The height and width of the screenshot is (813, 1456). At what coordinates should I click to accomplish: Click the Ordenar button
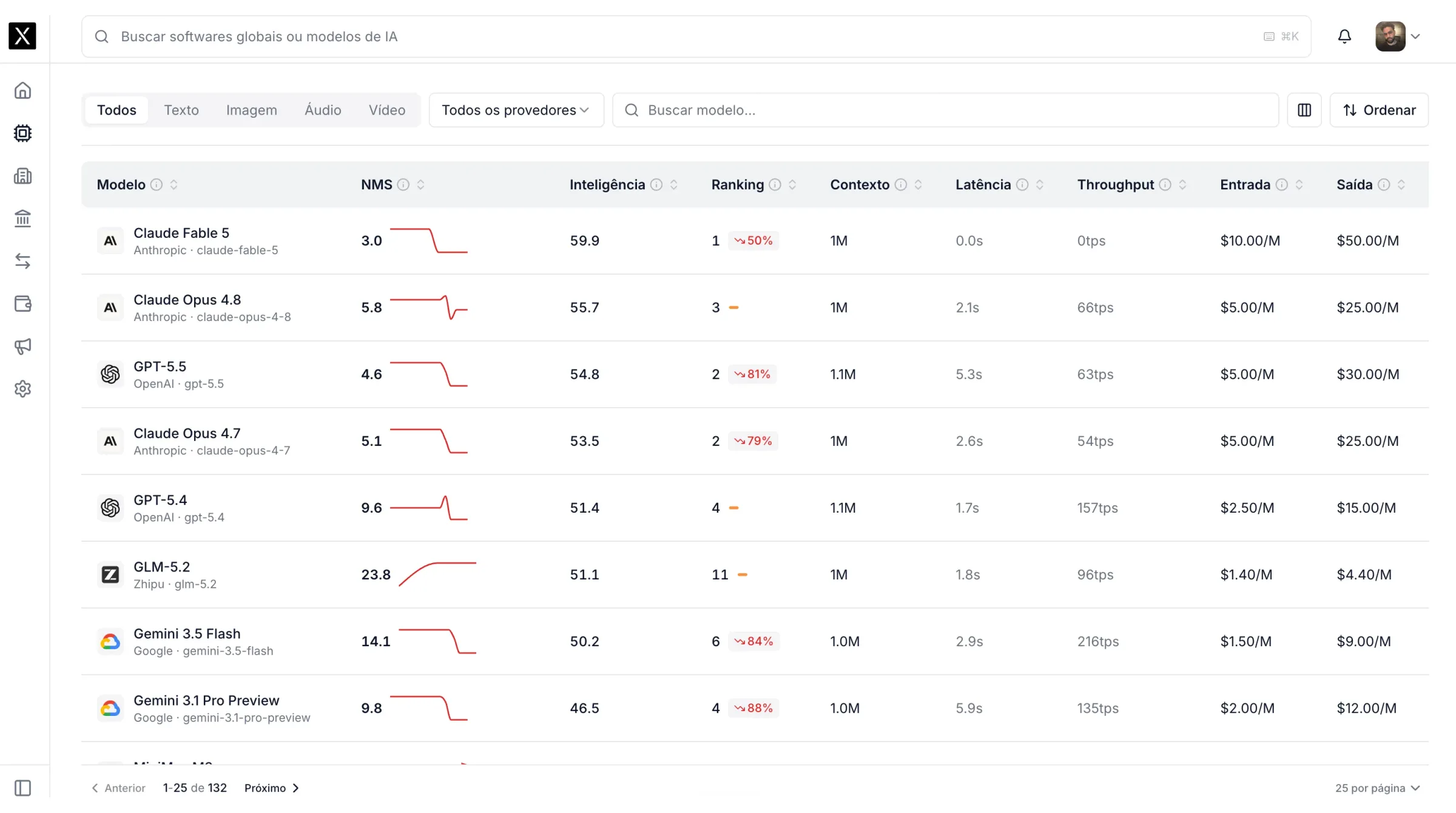[1379, 110]
